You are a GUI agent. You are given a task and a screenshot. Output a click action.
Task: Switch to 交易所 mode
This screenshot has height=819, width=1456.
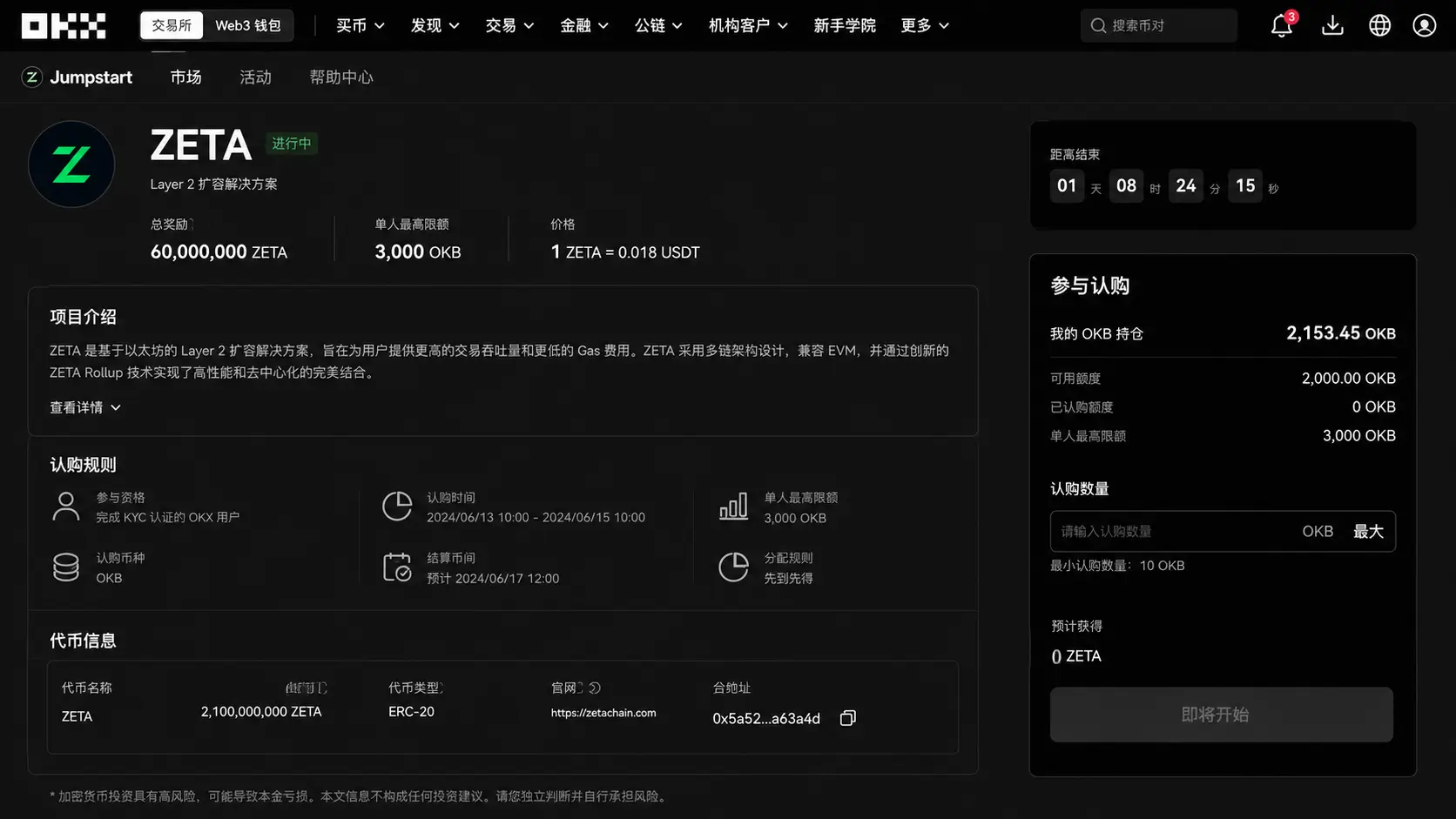click(172, 25)
